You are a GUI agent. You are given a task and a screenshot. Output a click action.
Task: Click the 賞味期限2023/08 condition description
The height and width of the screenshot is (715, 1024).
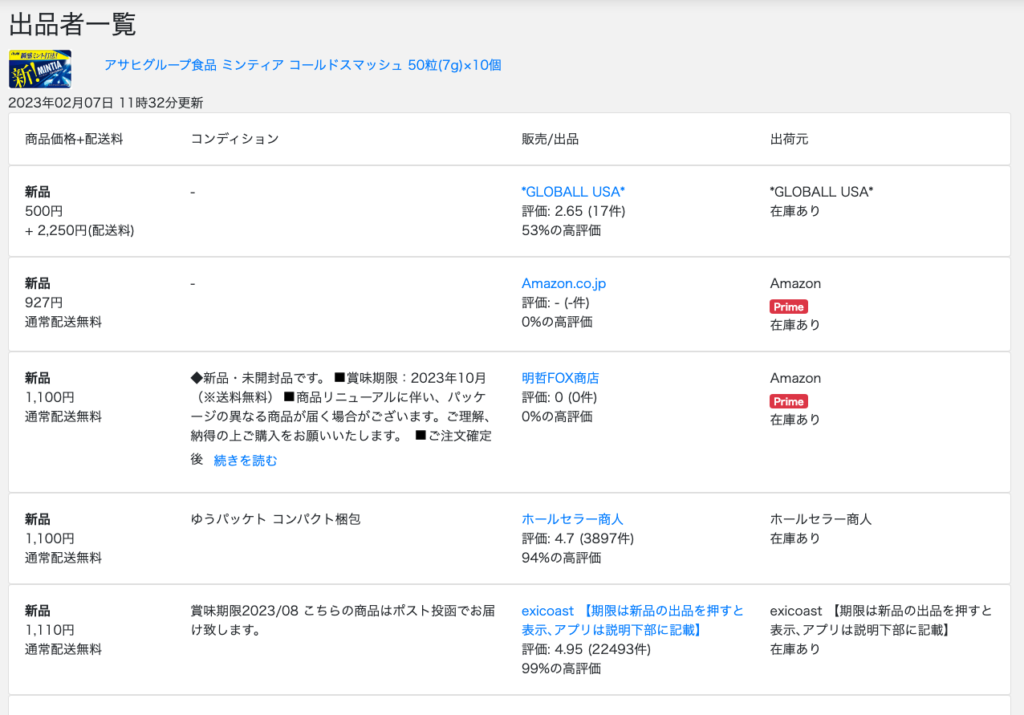(x=343, y=620)
